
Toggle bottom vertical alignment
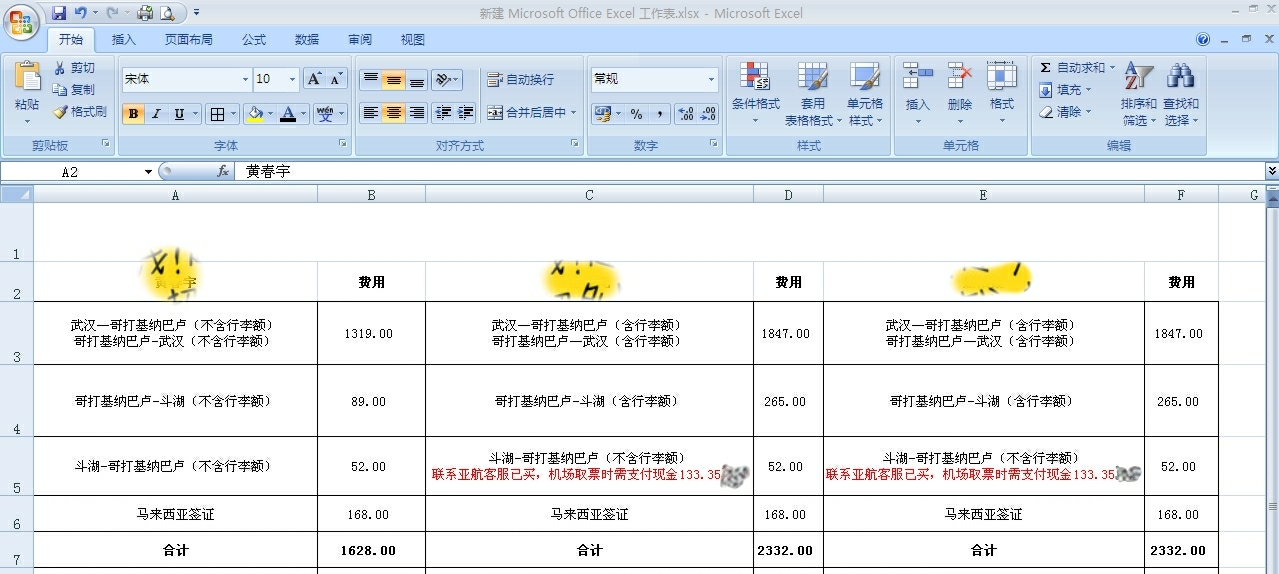[416, 80]
